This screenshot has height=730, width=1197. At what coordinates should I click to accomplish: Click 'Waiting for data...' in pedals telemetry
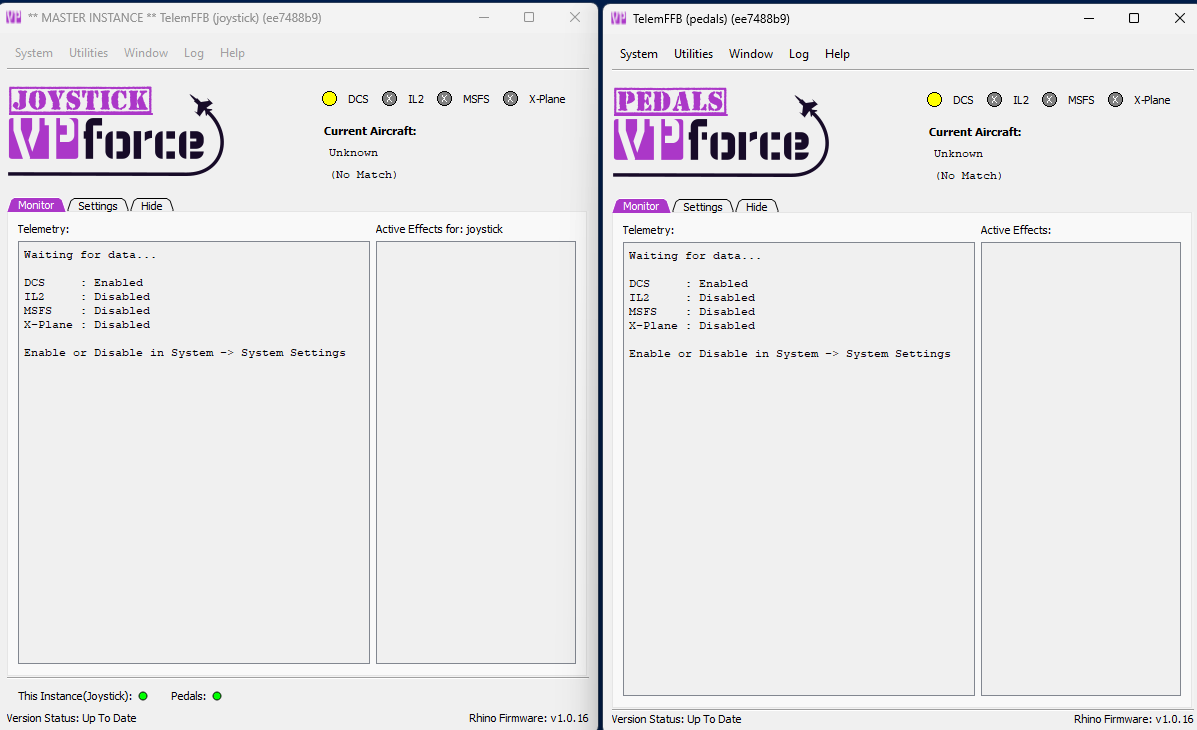pyautogui.click(x=695, y=256)
